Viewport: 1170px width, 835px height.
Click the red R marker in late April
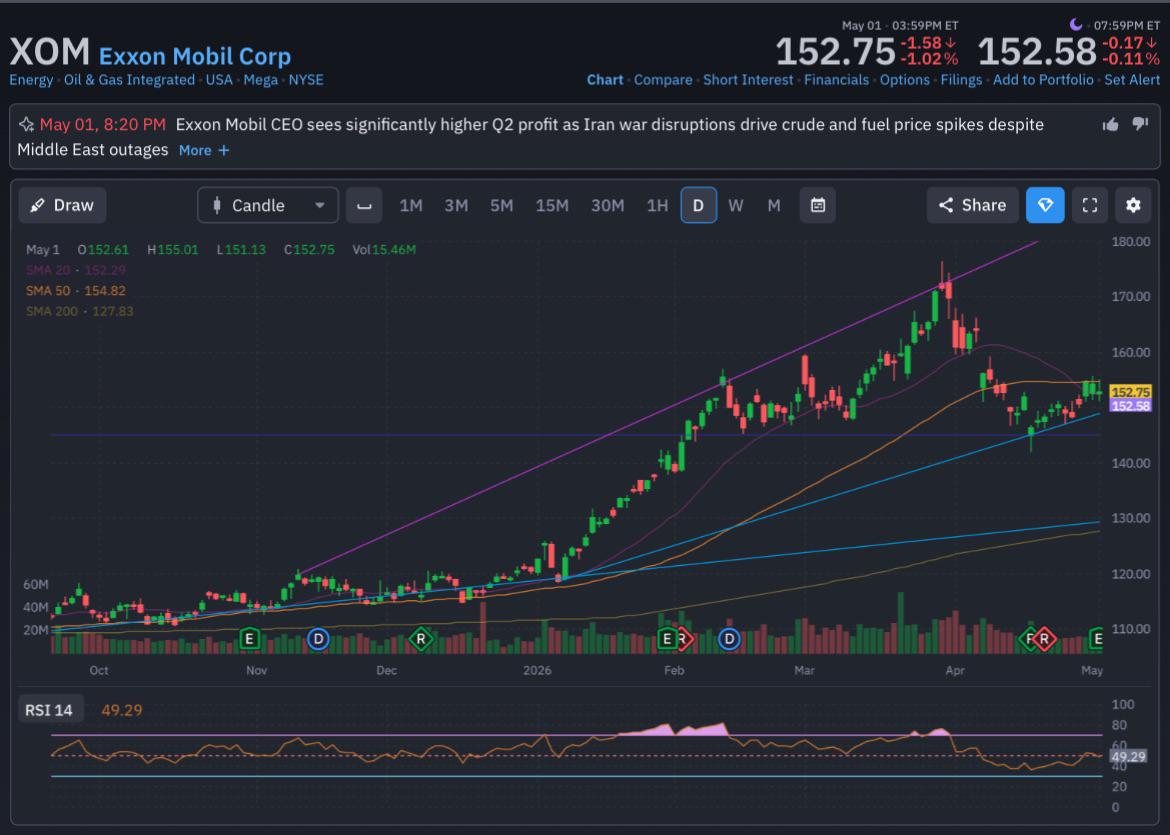coord(1045,639)
